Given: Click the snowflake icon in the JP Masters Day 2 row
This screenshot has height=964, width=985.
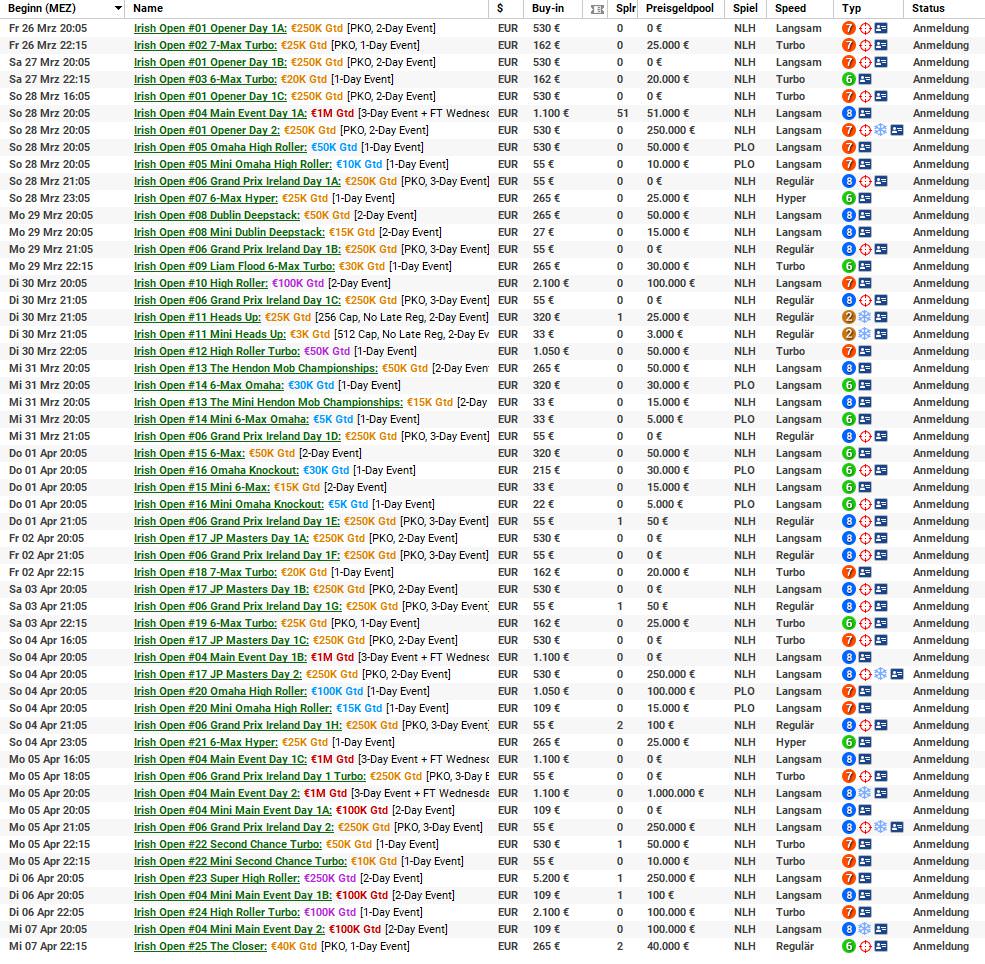Looking at the screenshot, I should [x=880, y=674].
